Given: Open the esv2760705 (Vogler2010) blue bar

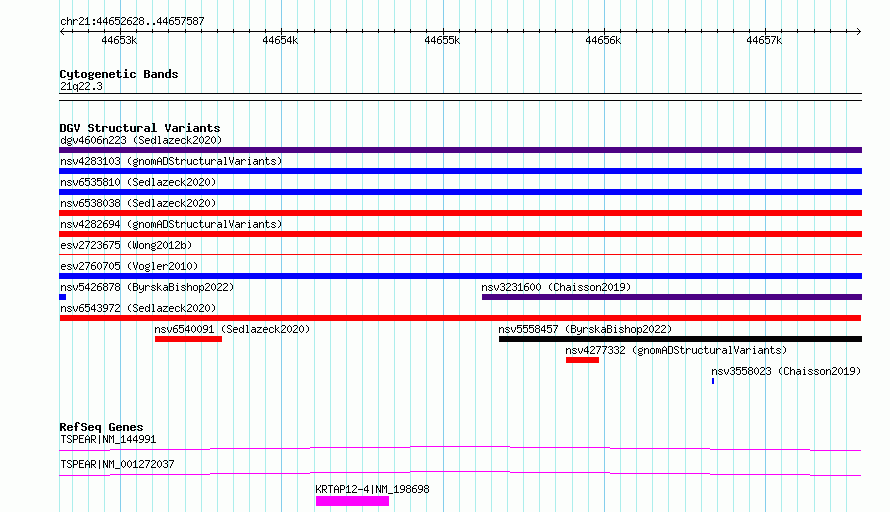Looking at the screenshot, I should pos(460,276).
